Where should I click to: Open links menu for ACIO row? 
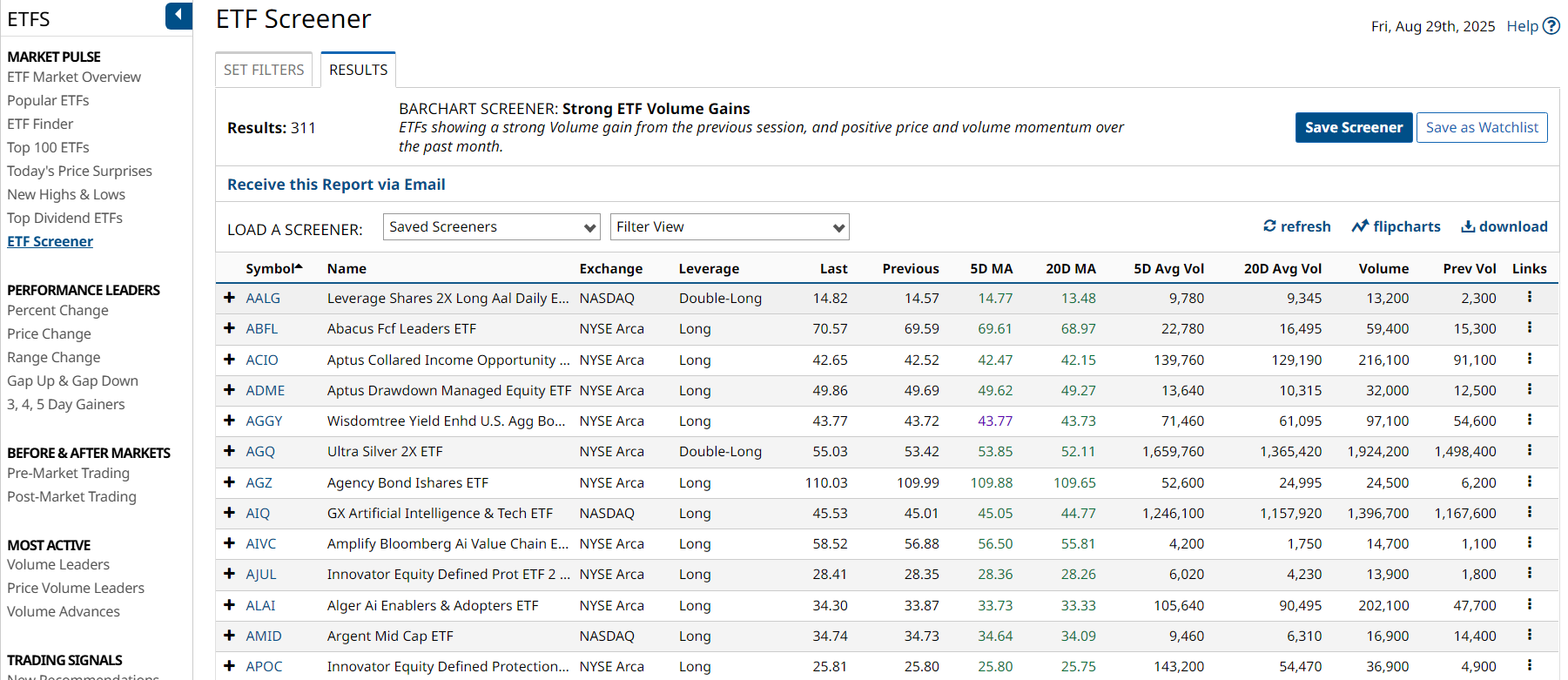click(1529, 360)
